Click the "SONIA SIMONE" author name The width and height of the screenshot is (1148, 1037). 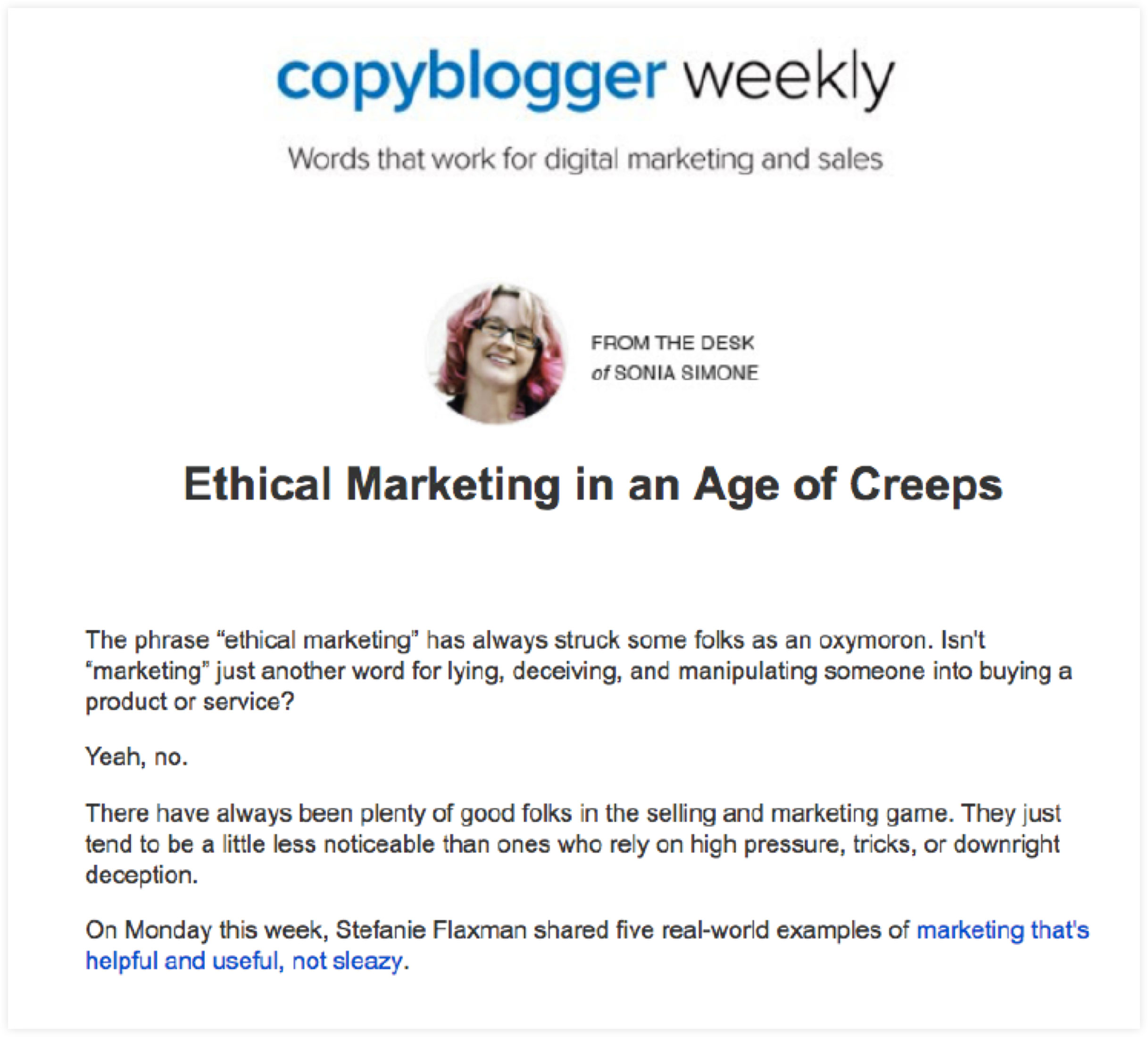(686, 373)
